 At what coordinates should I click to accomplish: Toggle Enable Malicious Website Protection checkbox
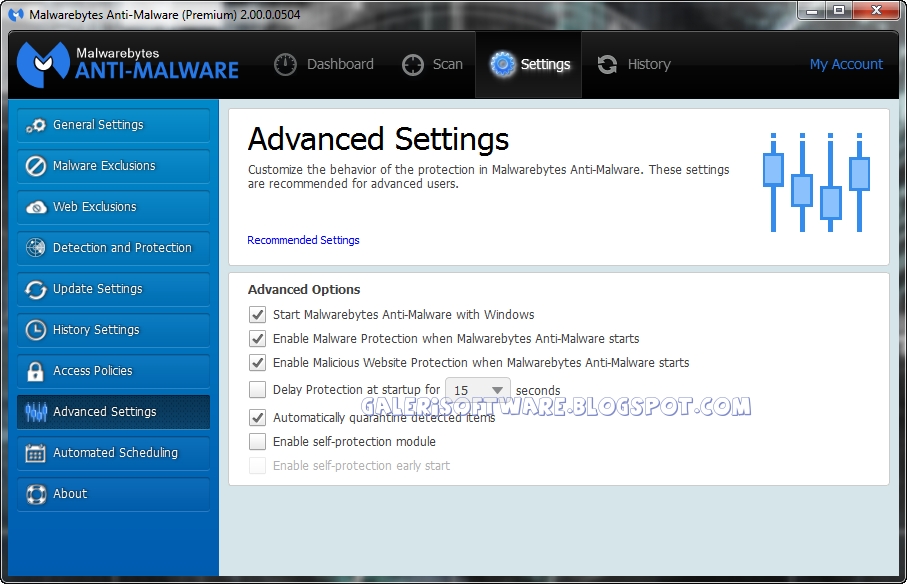257,363
